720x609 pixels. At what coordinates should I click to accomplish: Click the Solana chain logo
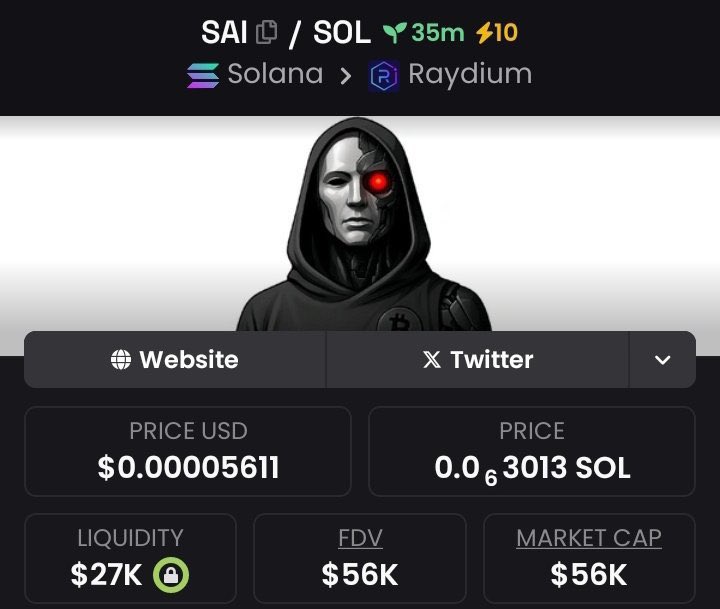coord(203,75)
